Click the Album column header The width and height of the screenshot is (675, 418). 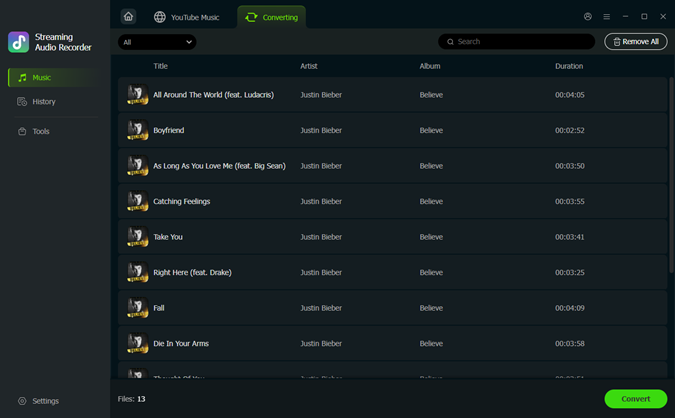(x=430, y=66)
